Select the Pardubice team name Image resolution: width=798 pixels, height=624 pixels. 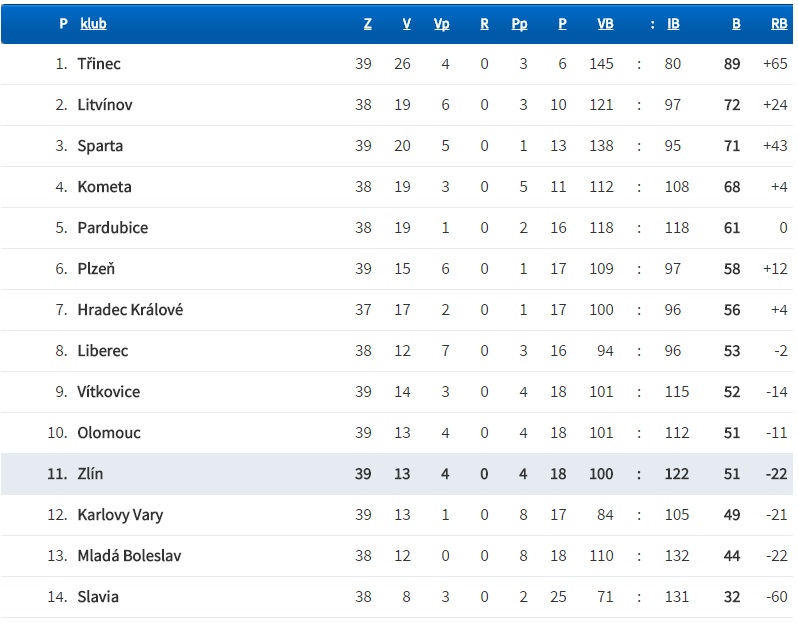112,228
